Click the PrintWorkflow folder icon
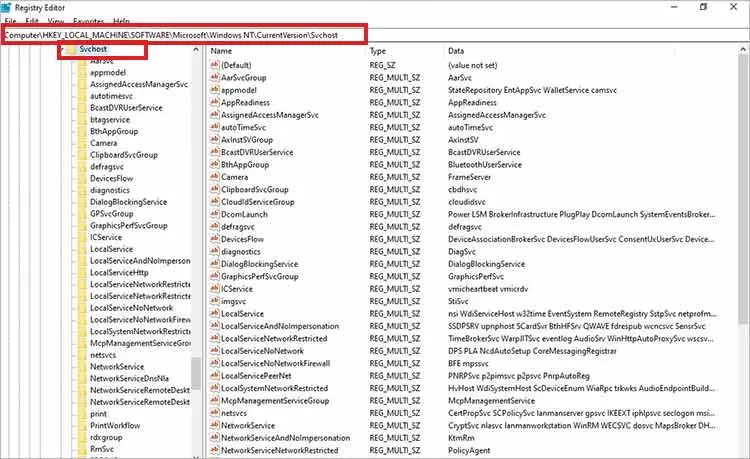Viewport: 750px width, 459px height. pyautogui.click(x=82, y=426)
